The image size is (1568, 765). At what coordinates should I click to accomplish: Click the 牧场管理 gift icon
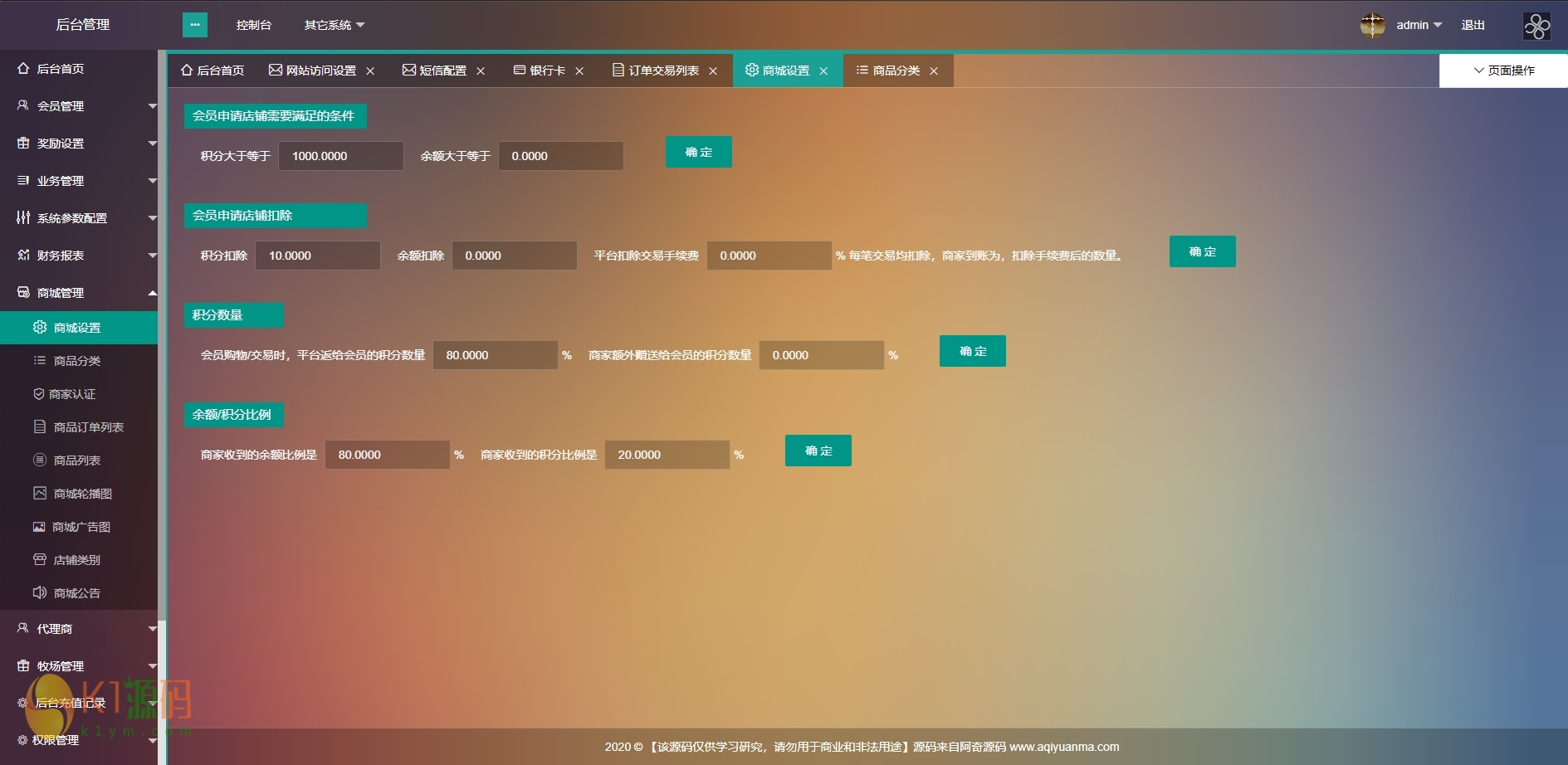click(23, 666)
